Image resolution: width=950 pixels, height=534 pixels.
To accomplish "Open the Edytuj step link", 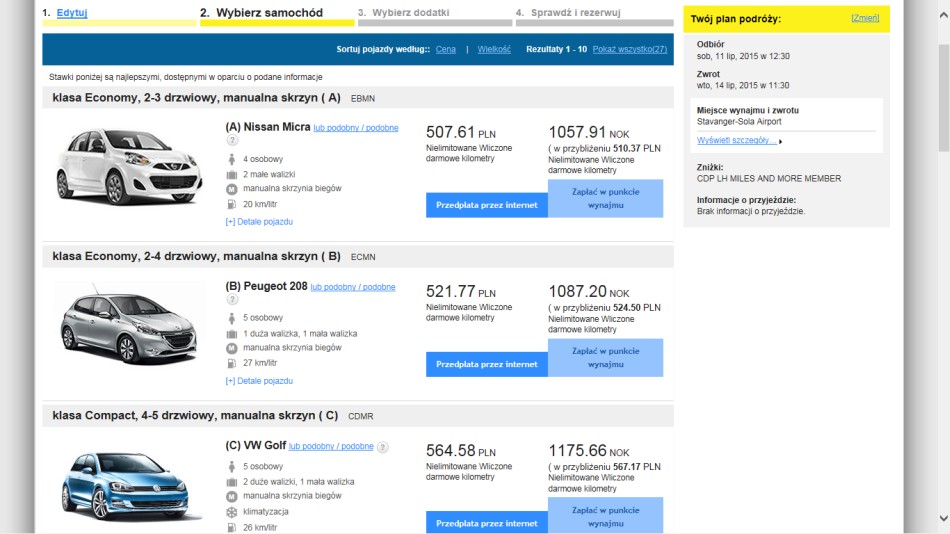I will click(72, 13).
